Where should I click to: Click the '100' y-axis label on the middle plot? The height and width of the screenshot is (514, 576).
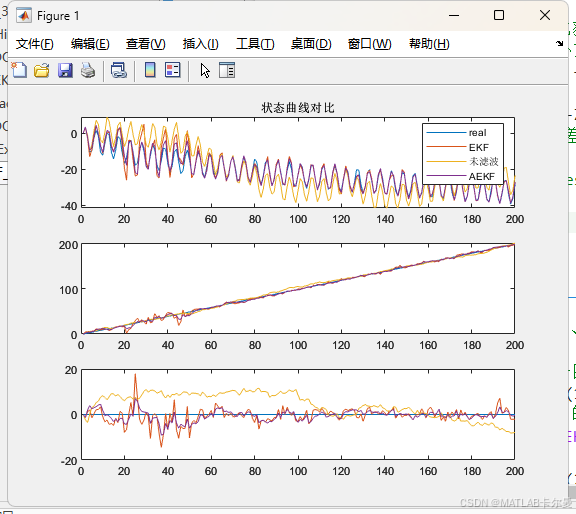point(68,290)
